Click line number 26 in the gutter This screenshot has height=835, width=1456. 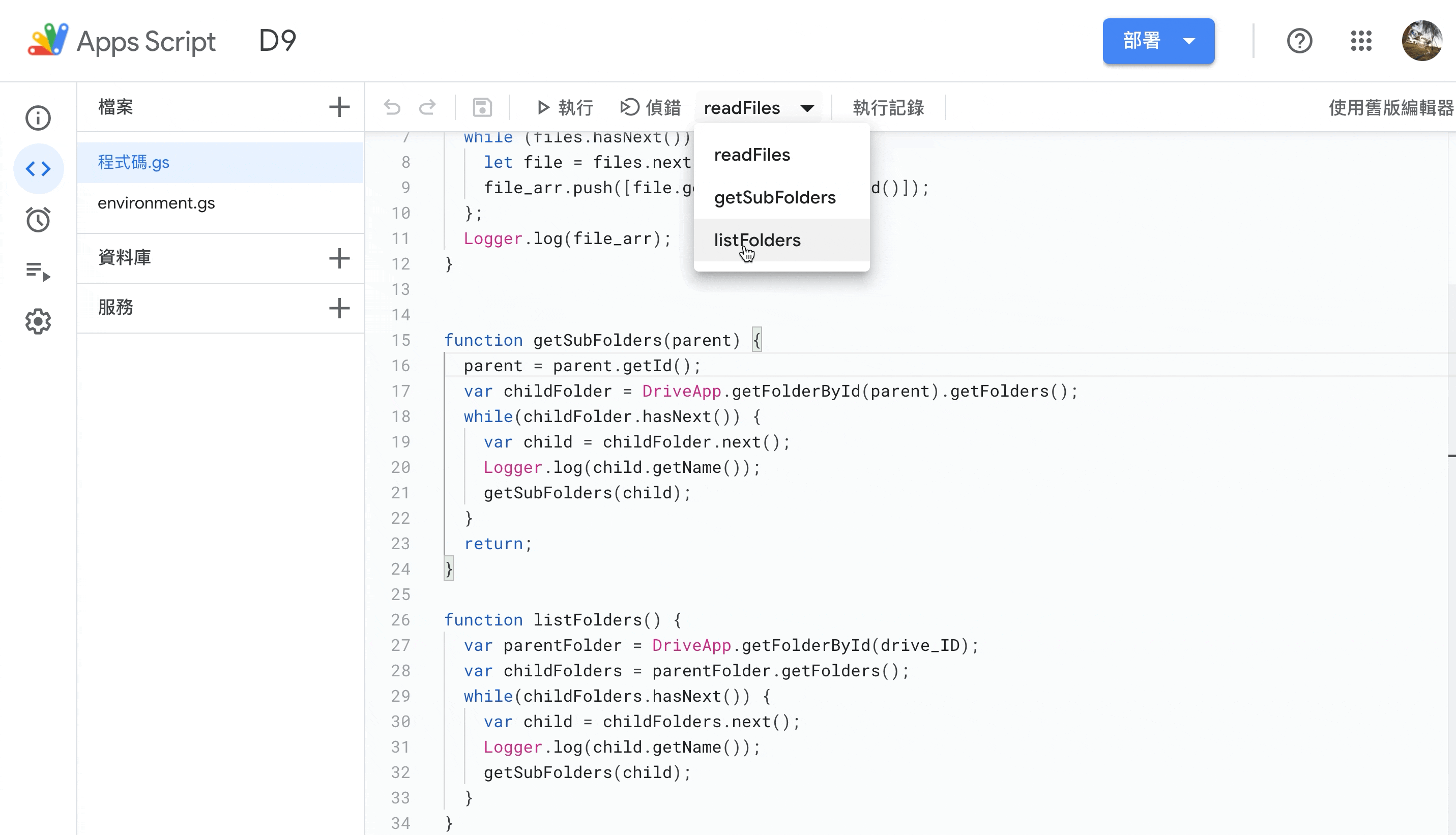click(x=401, y=620)
